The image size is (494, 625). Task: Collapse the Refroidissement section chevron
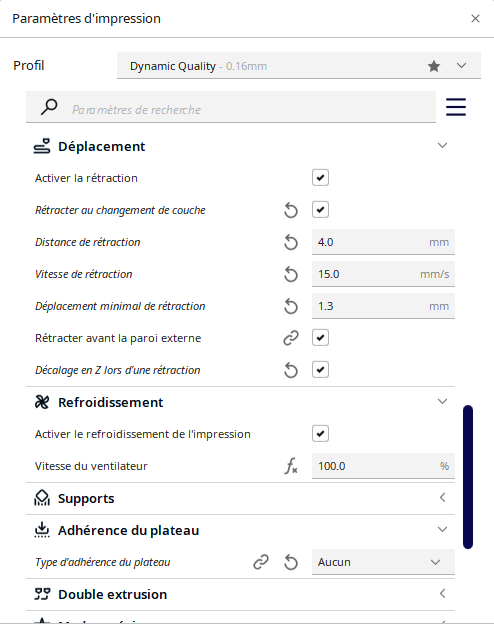(x=442, y=401)
